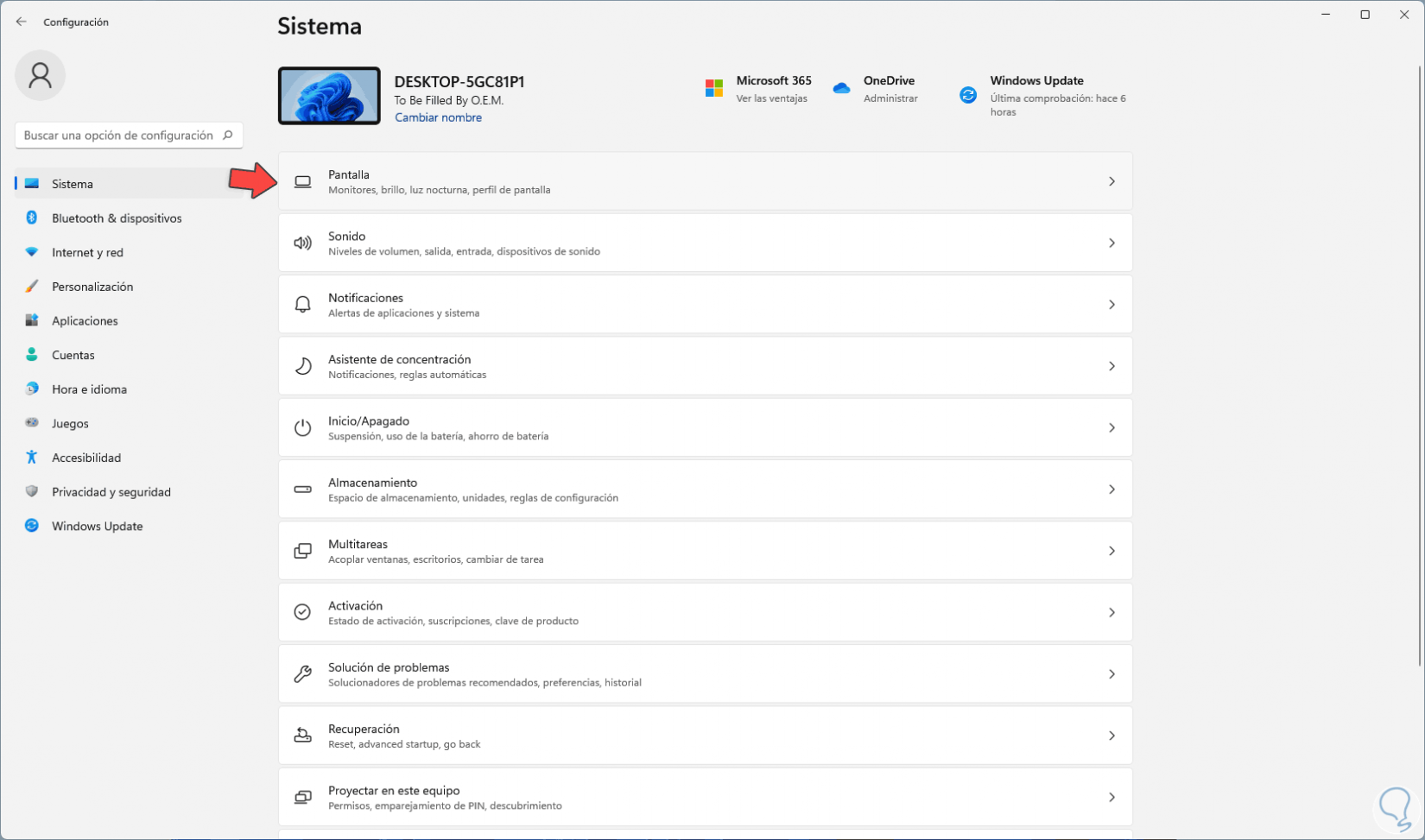Click the OneDrive cloud icon
This screenshot has width=1425, height=840.
tap(842, 88)
